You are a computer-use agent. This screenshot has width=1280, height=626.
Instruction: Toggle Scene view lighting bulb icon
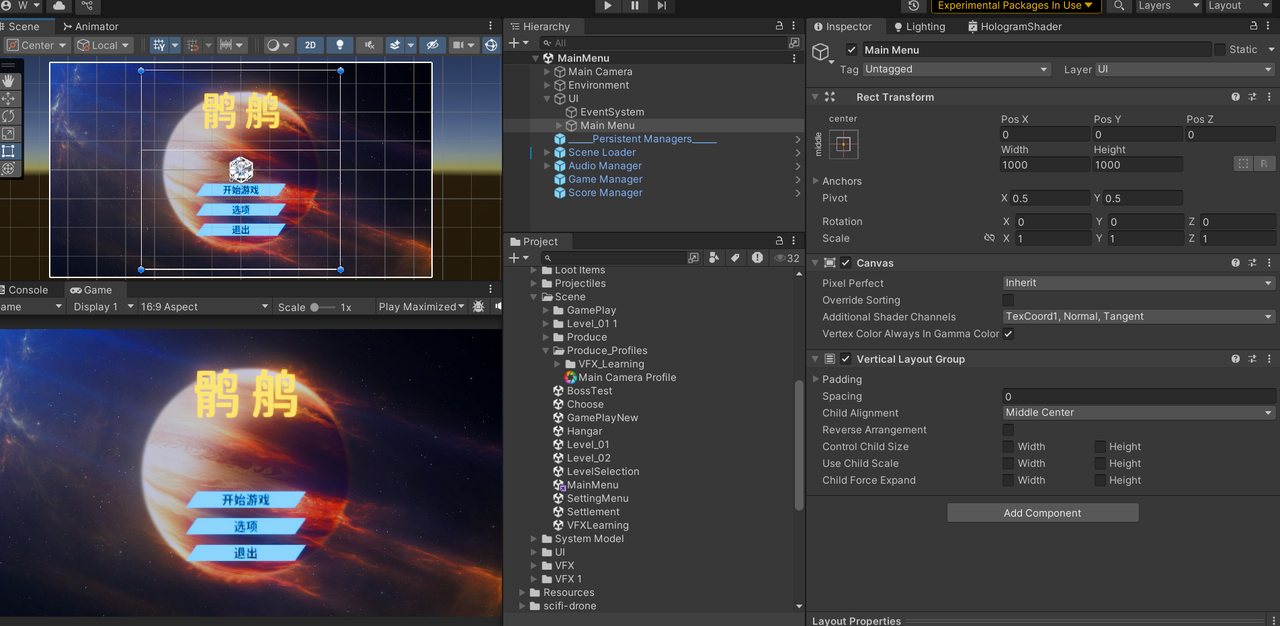tap(339, 45)
